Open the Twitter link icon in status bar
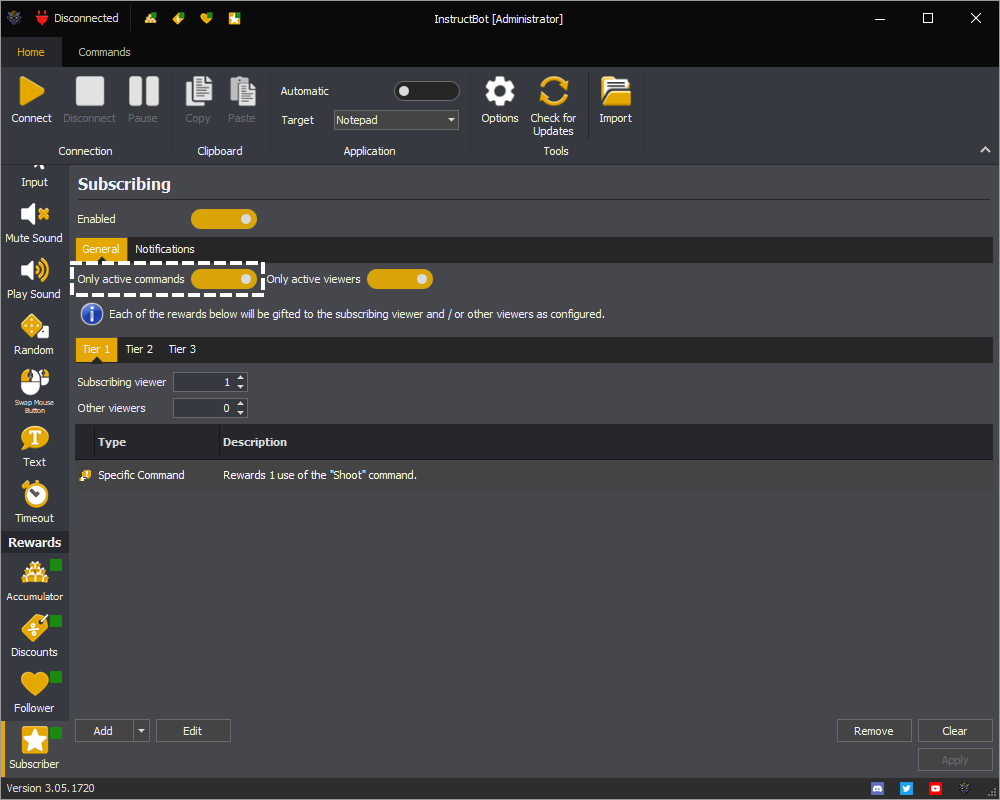The height and width of the screenshot is (800, 1000). click(906, 789)
